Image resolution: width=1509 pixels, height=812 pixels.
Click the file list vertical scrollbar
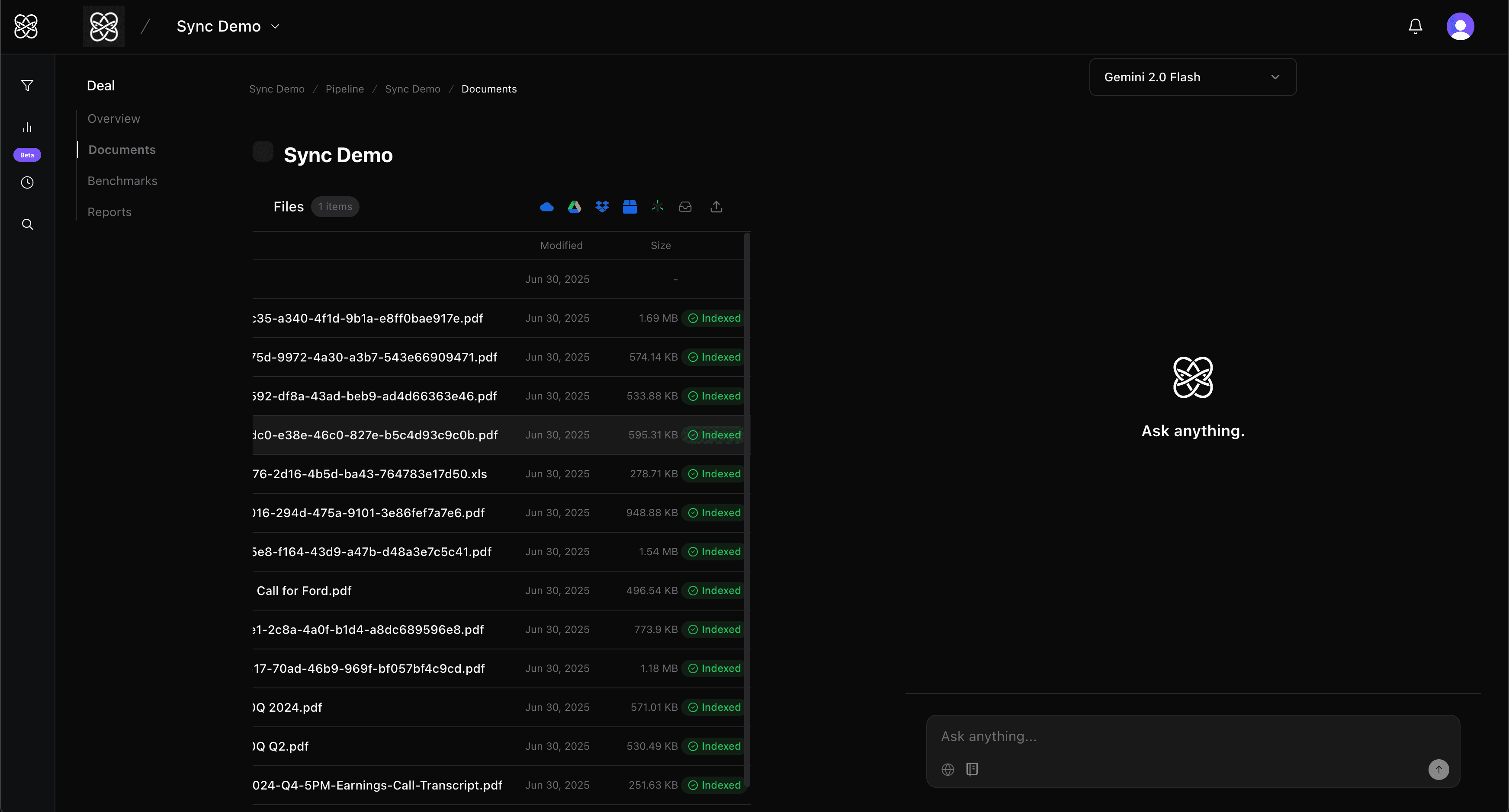(x=747, y=509)
